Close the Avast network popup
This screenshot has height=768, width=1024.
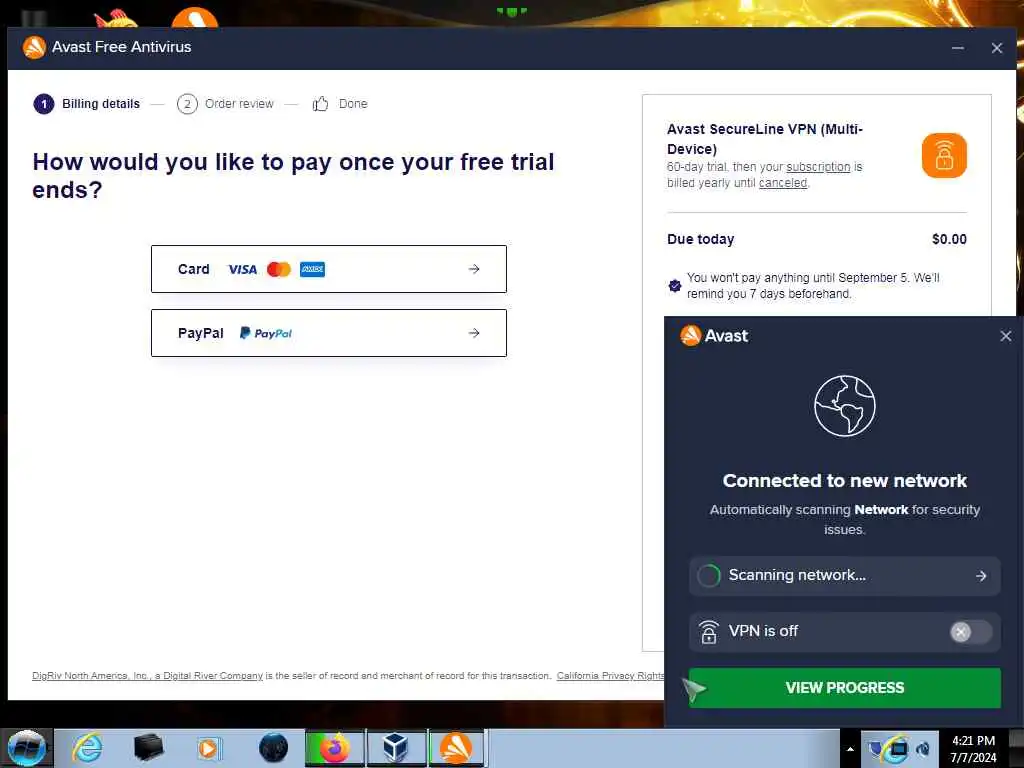click(1006, 336)
